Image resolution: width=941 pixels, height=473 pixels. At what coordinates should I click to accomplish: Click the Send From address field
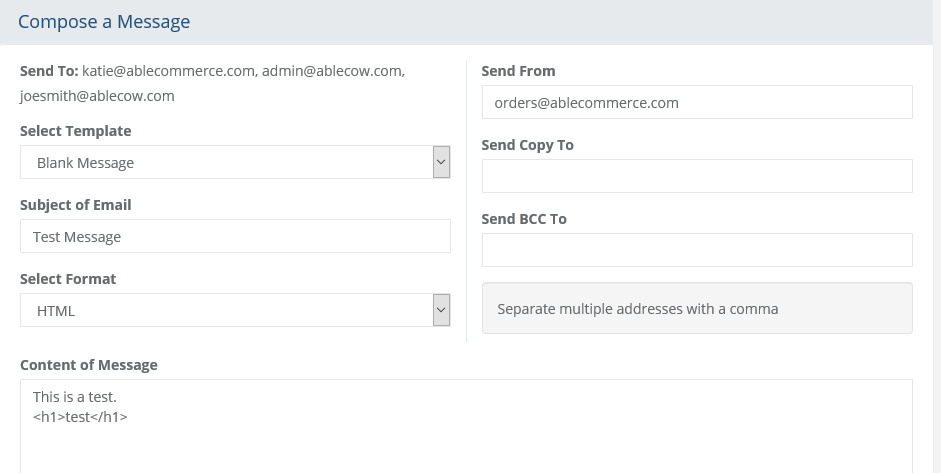coord(696,102)
